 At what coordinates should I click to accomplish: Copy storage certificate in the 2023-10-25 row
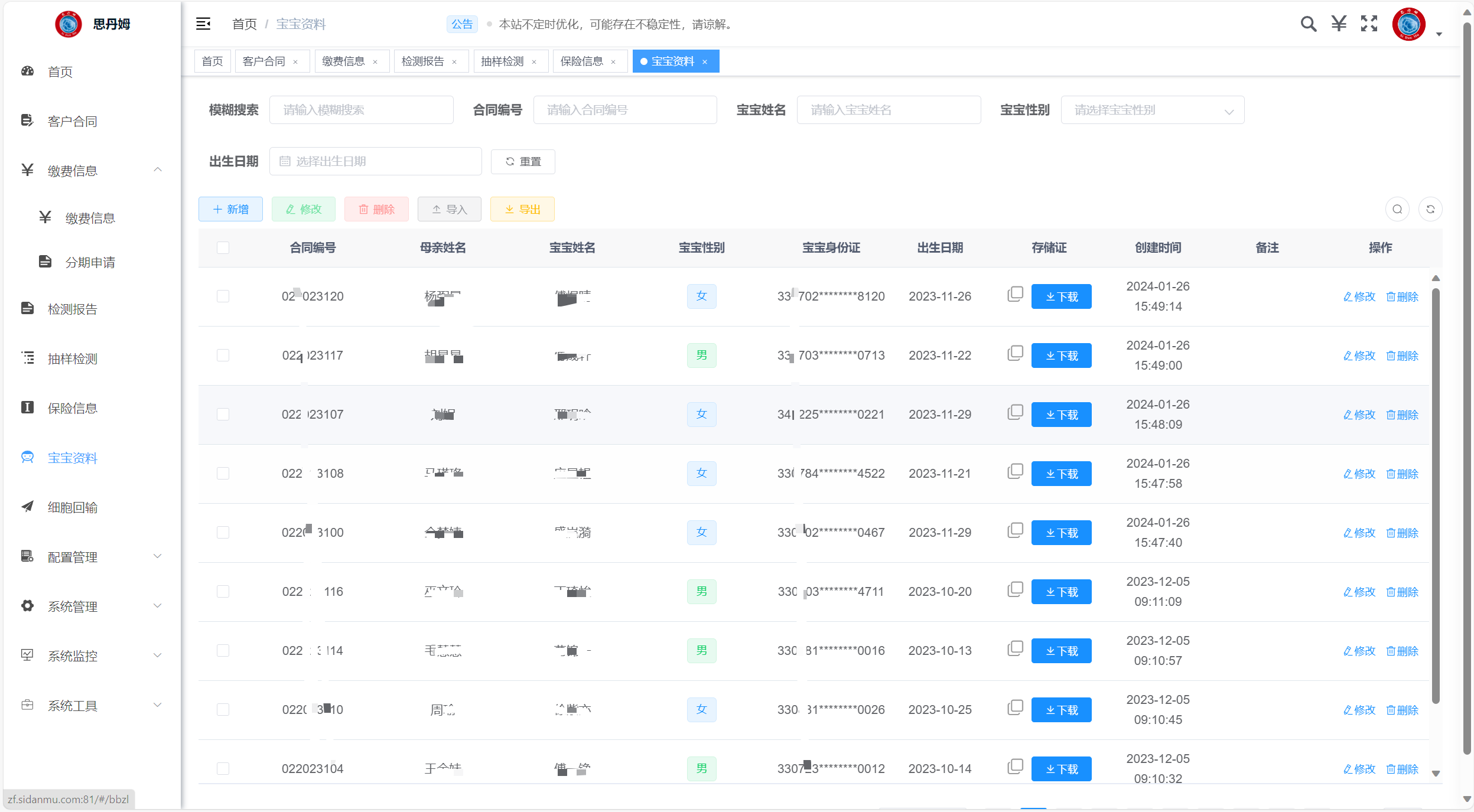pos(1016,707)
